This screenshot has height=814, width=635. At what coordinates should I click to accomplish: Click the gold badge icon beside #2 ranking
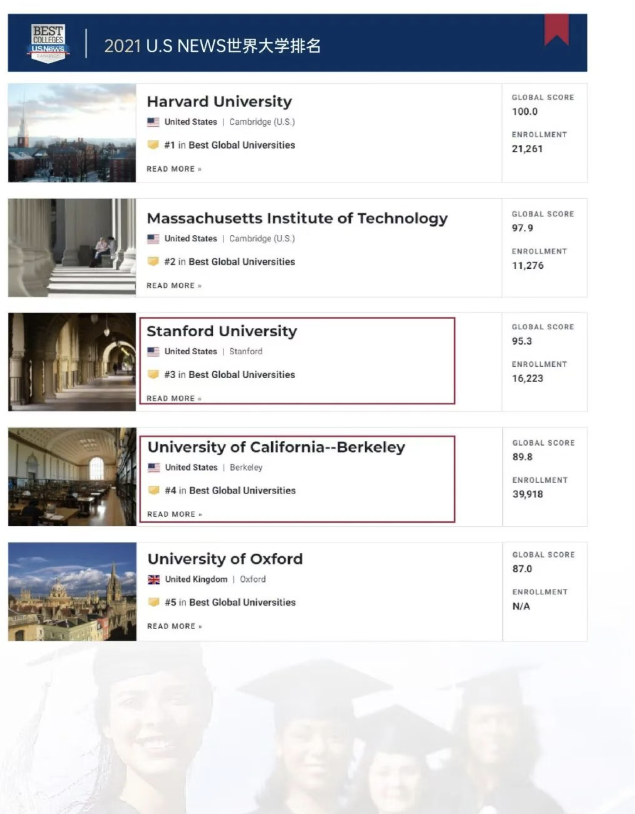coord(153,262)
